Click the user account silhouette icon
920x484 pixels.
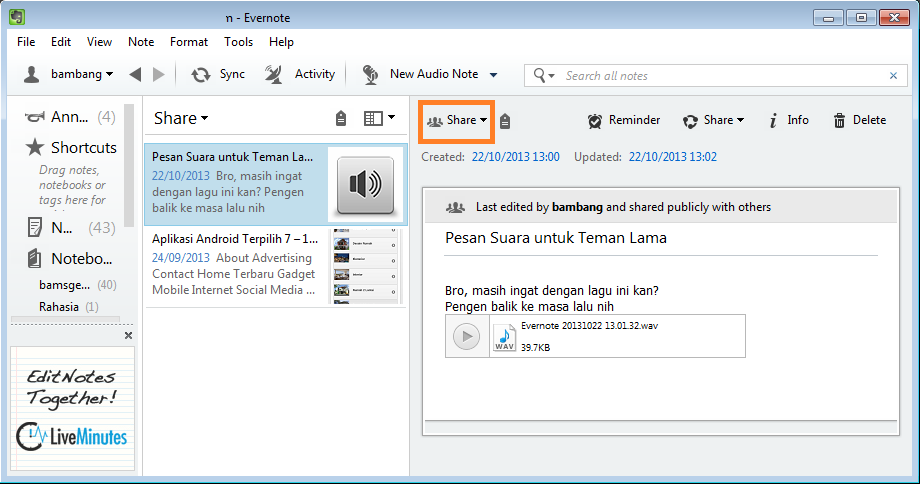pos(32,75)
